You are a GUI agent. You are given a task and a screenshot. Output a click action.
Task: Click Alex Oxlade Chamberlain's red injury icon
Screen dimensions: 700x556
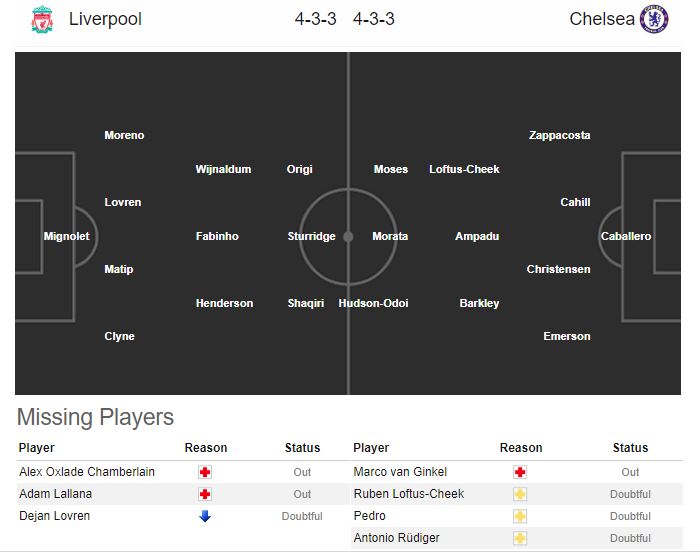[205, 472]
